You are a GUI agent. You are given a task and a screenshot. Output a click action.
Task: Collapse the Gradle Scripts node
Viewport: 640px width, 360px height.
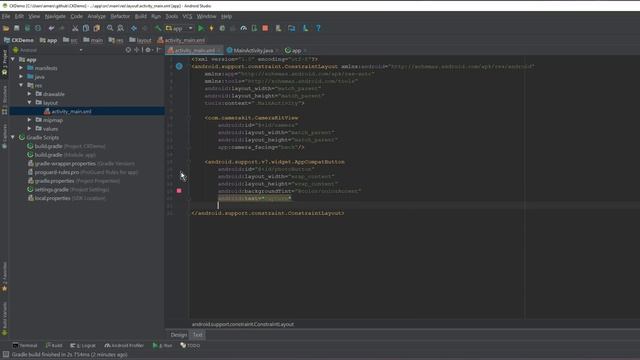13,137
